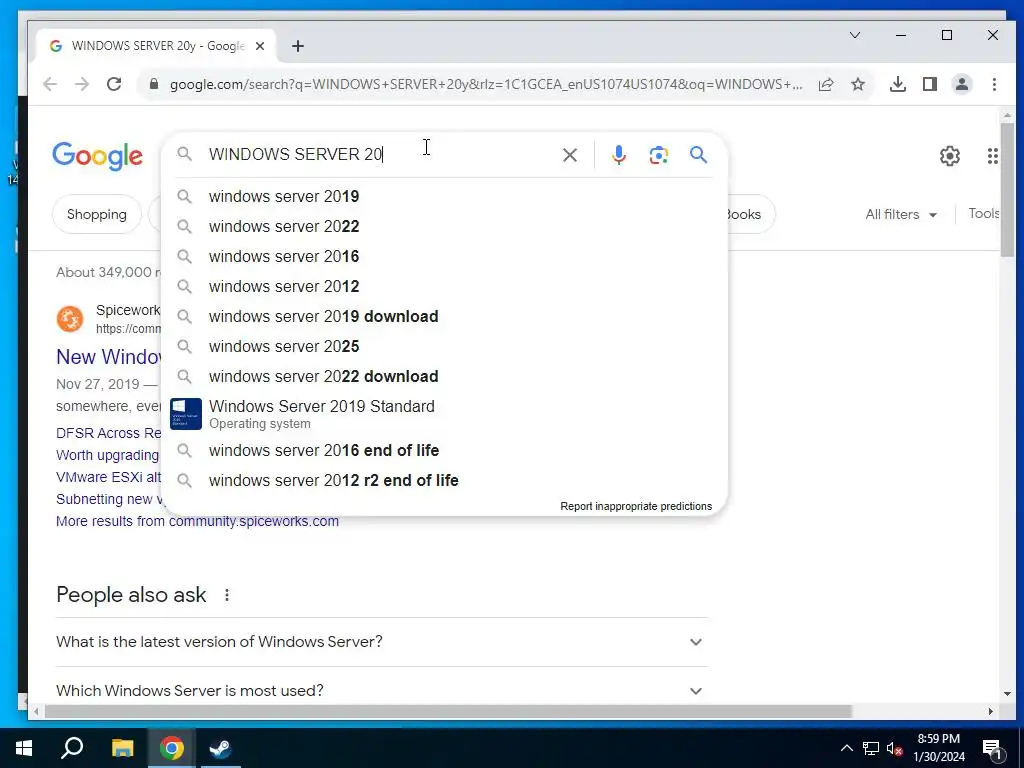Screen dimensions: 1024x768
Task: Click the padlock site info icon
Action: (x=154, y=84)
